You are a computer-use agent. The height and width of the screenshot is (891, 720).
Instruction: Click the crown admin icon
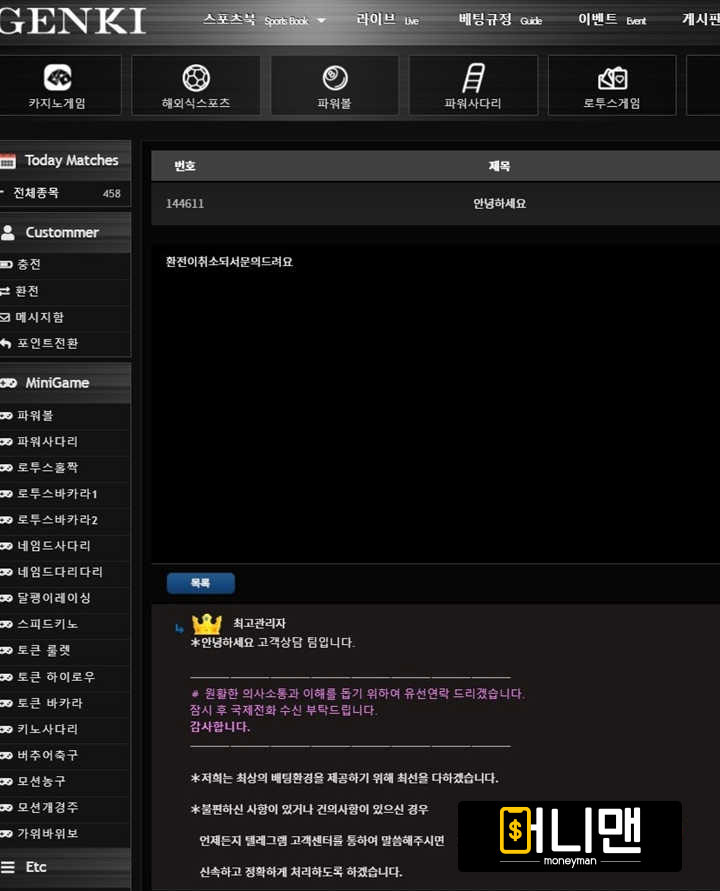[x=206, y=624]
